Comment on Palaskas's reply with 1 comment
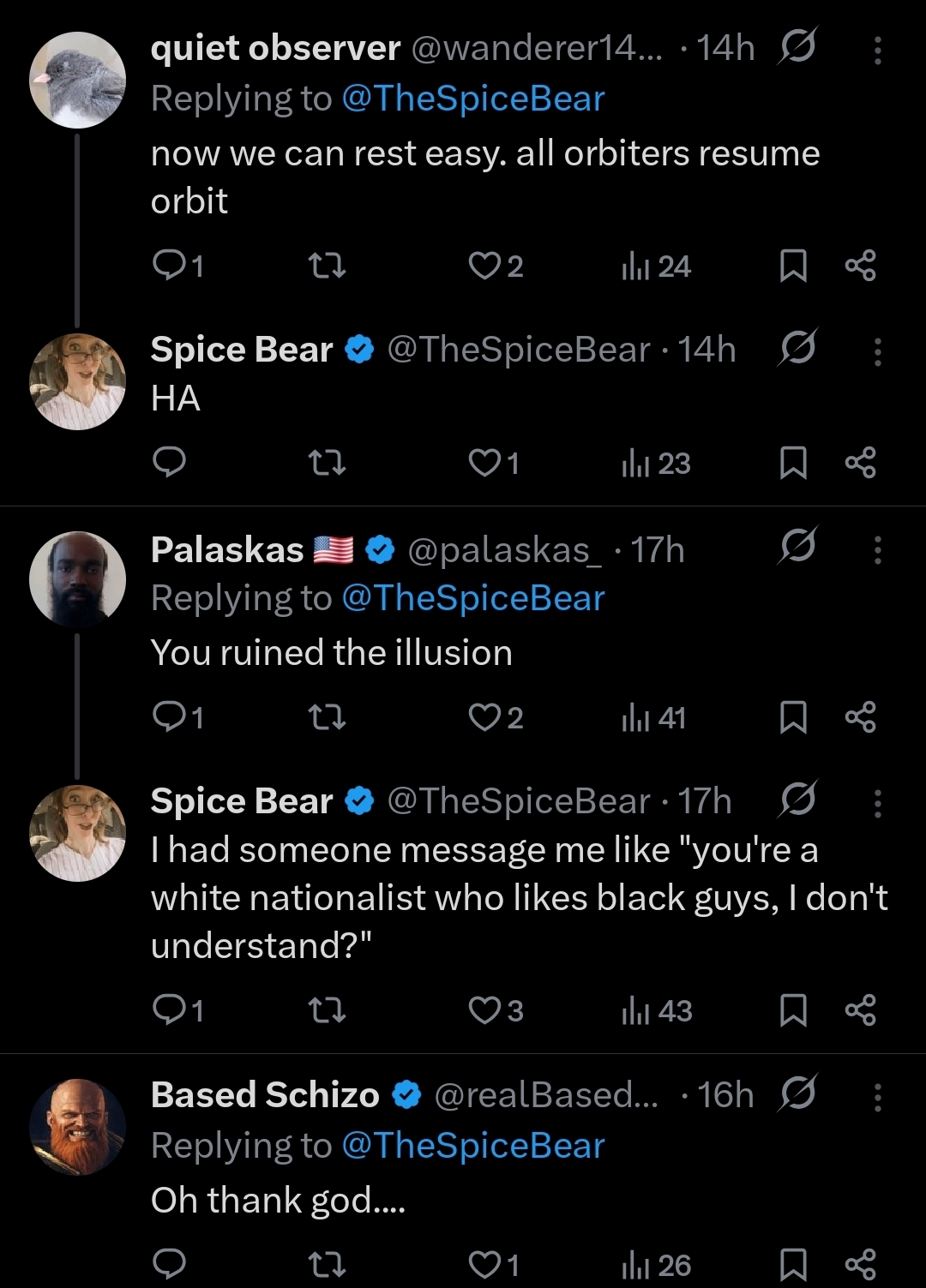Viewport: 926px width, 1288px height. (x=169, y=717)
